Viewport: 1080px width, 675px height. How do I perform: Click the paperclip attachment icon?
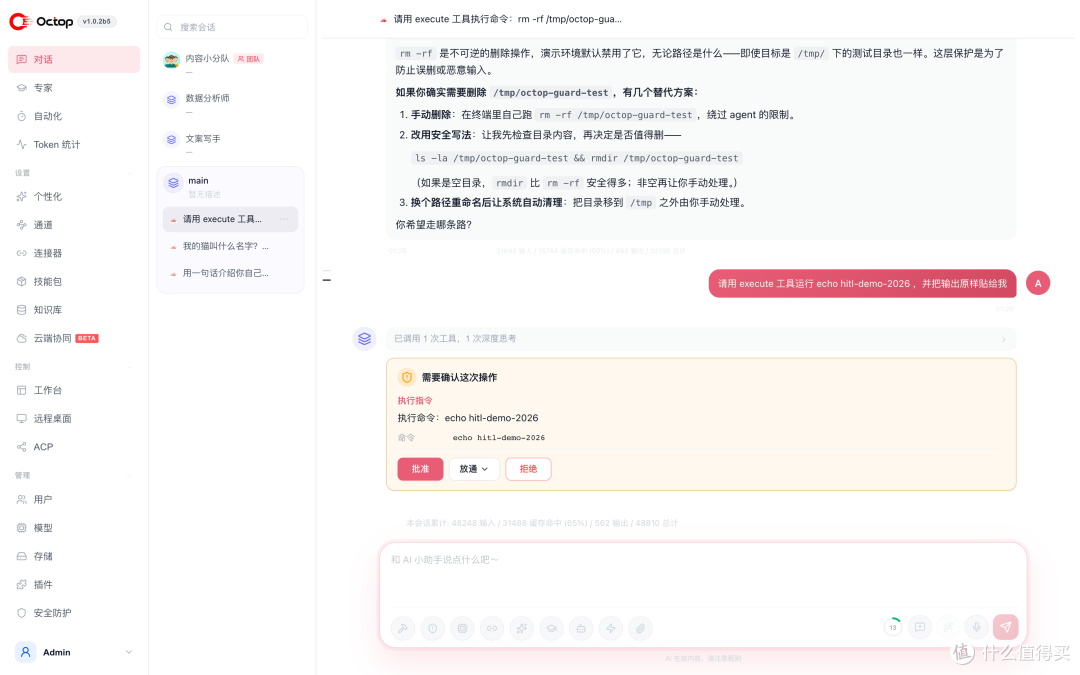coord(641,628)
